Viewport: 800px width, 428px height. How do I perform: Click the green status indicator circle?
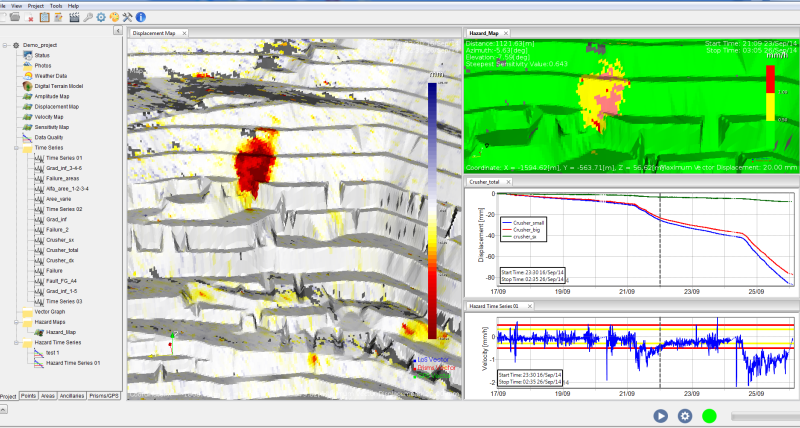tap(709, 416)
